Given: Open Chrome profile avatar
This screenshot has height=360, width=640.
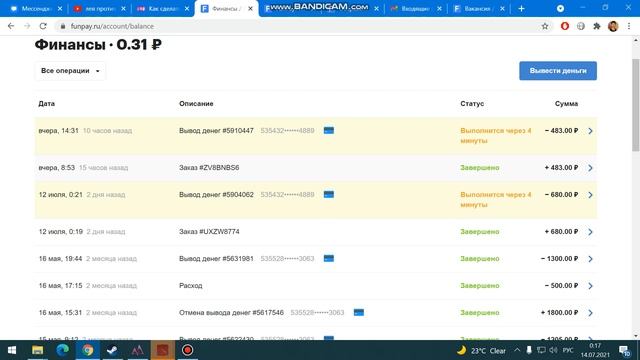Looking at the screenshot, I should click(613, 26).
